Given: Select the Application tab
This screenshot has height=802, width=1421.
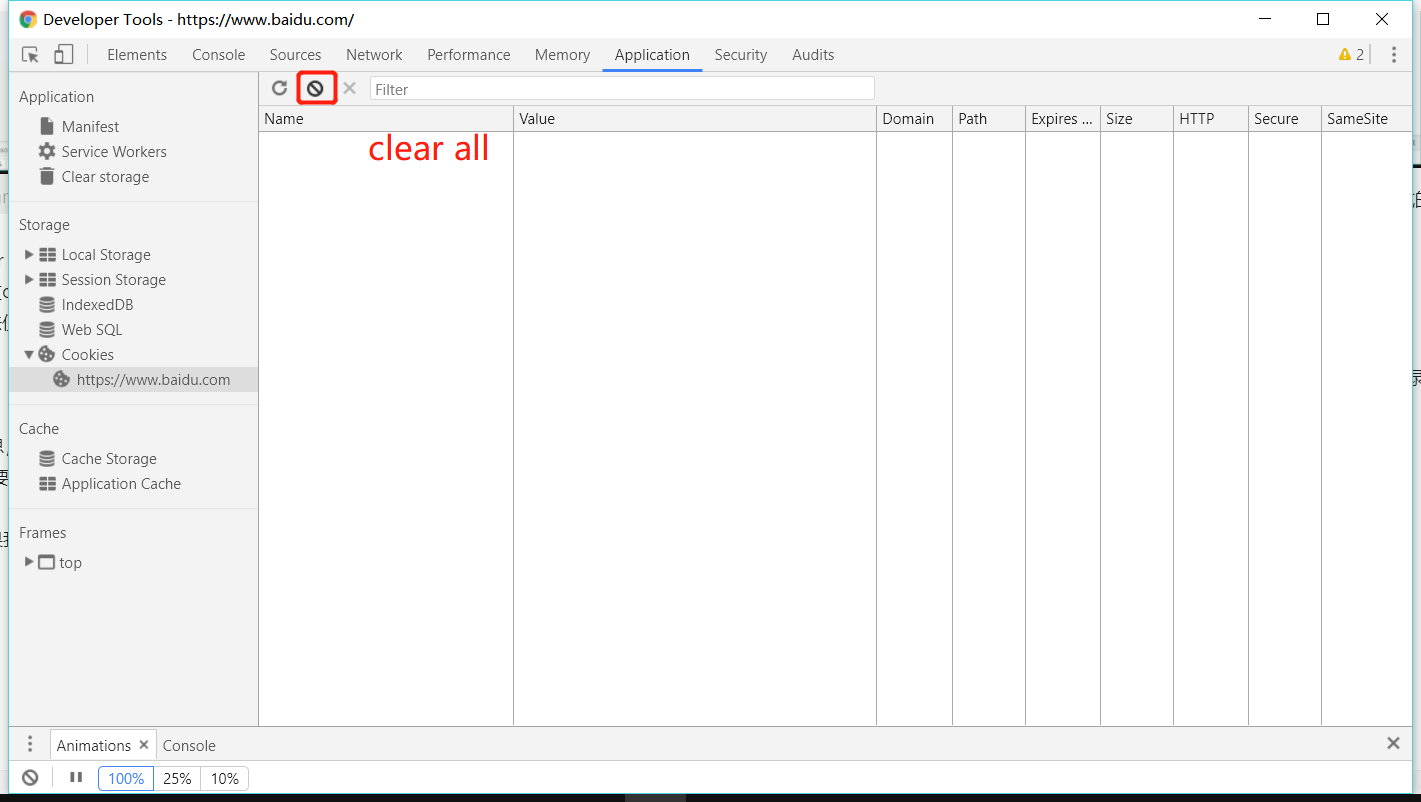Looking at the screenshot, I should pos(652,55).
